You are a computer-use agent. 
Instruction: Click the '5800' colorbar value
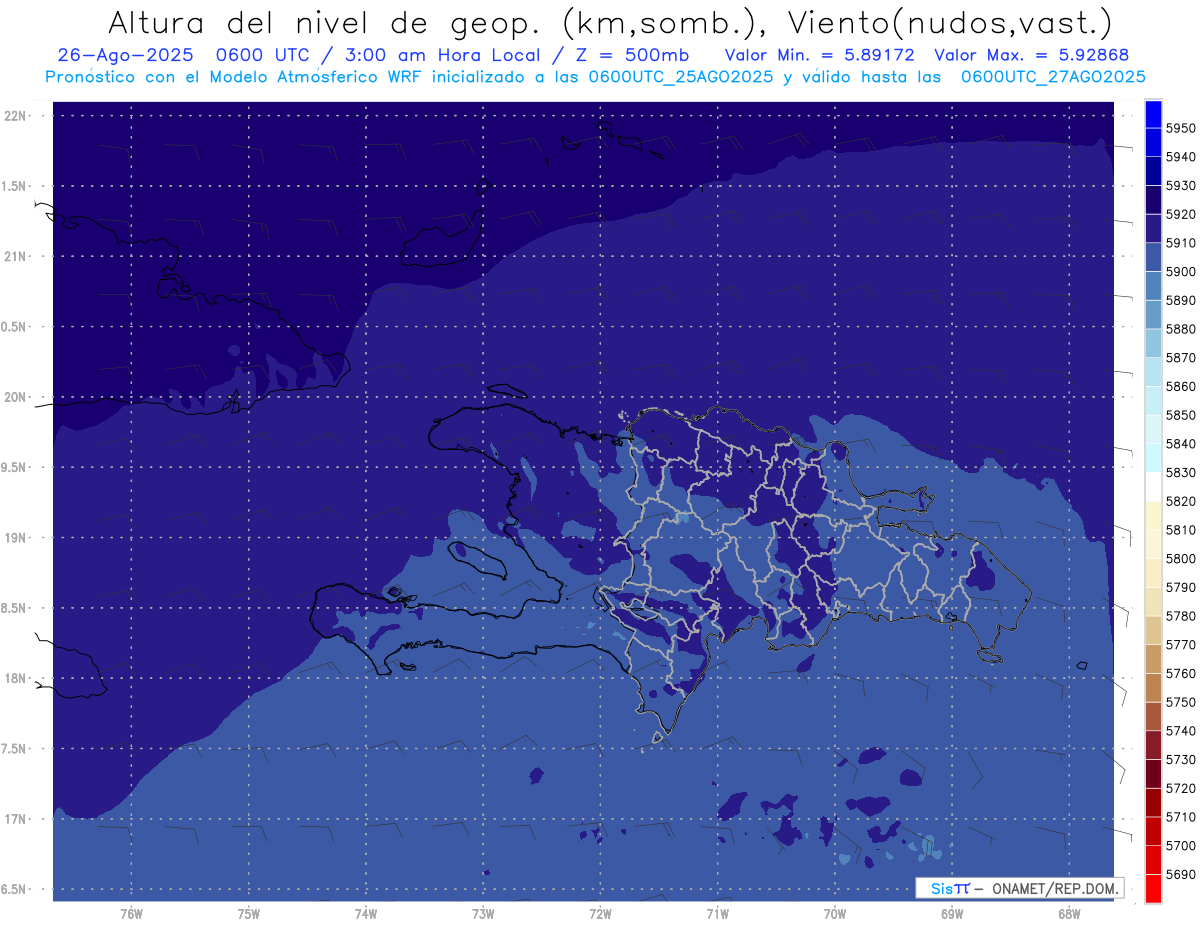[1180, 558]
